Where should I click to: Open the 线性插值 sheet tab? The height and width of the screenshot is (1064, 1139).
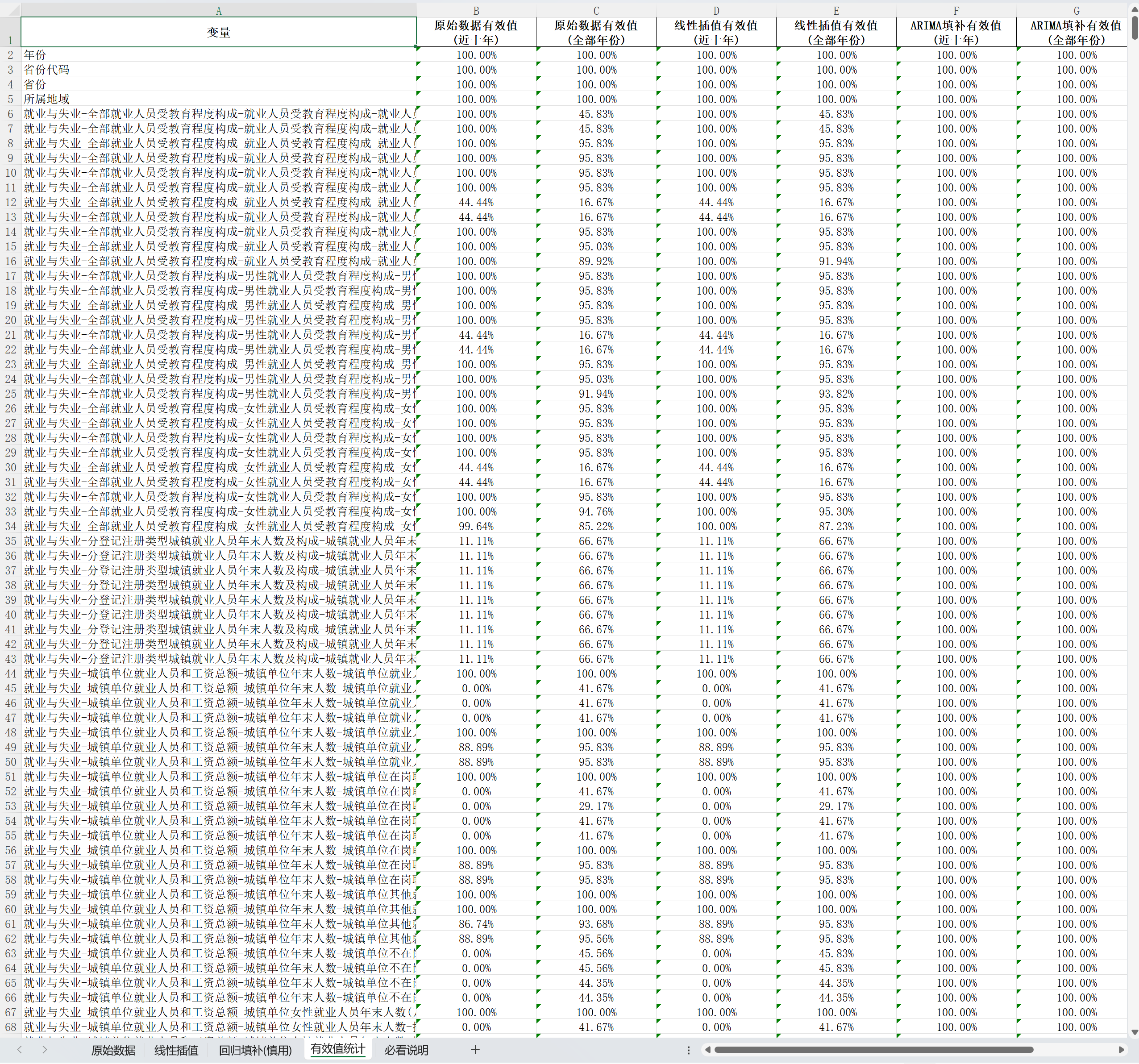pyautogui.click(x=176, y=1050)
